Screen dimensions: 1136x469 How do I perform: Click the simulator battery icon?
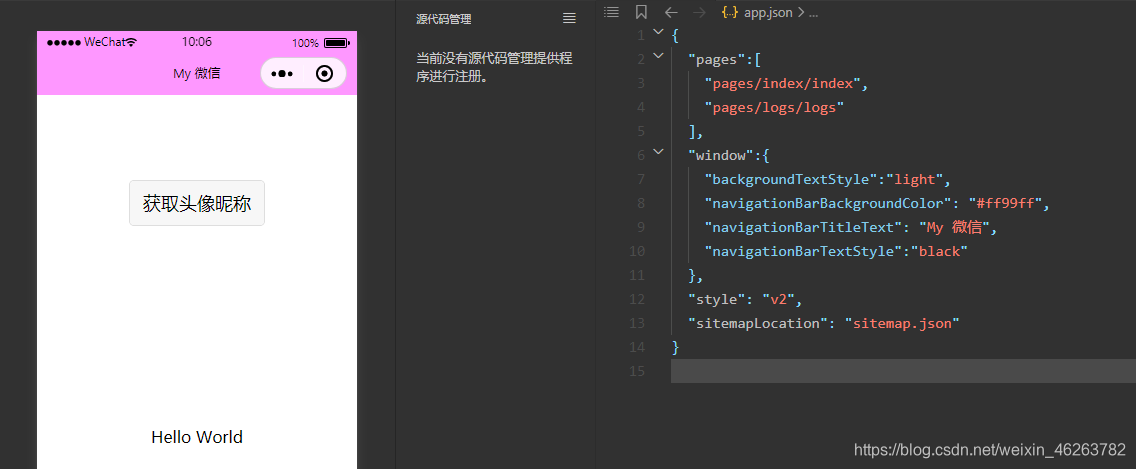[337, 43]
